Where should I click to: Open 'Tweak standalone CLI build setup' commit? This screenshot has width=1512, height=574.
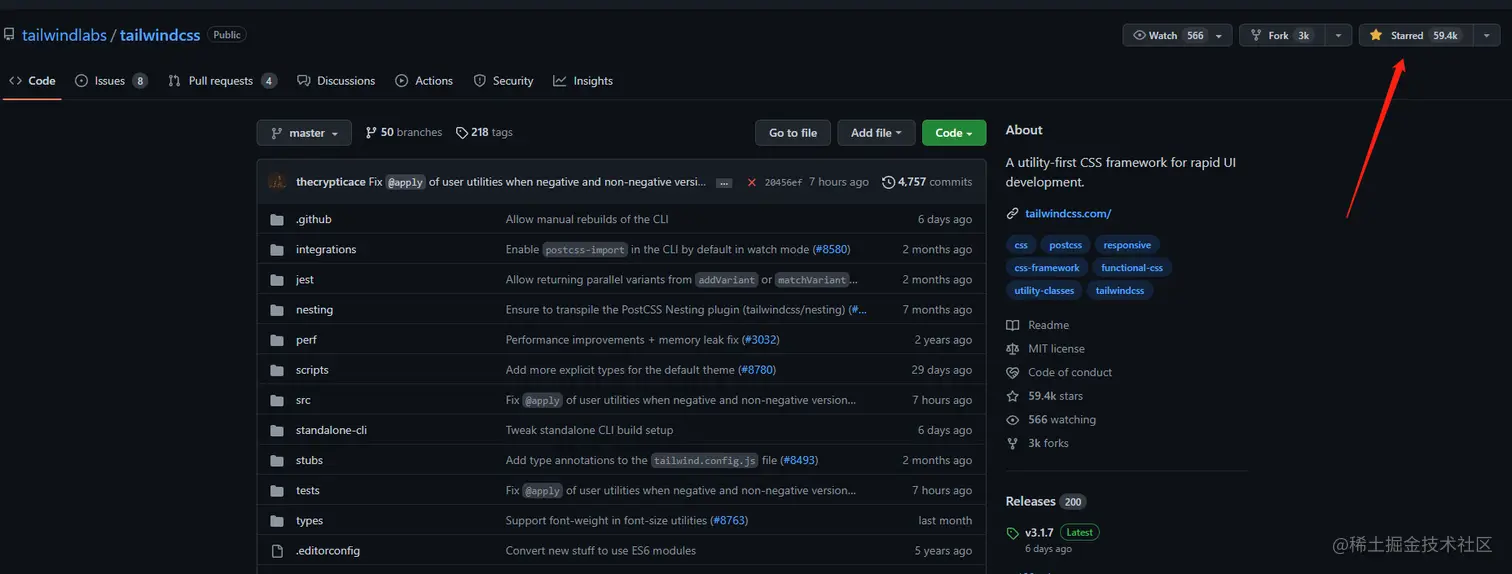tap(589, 430)
